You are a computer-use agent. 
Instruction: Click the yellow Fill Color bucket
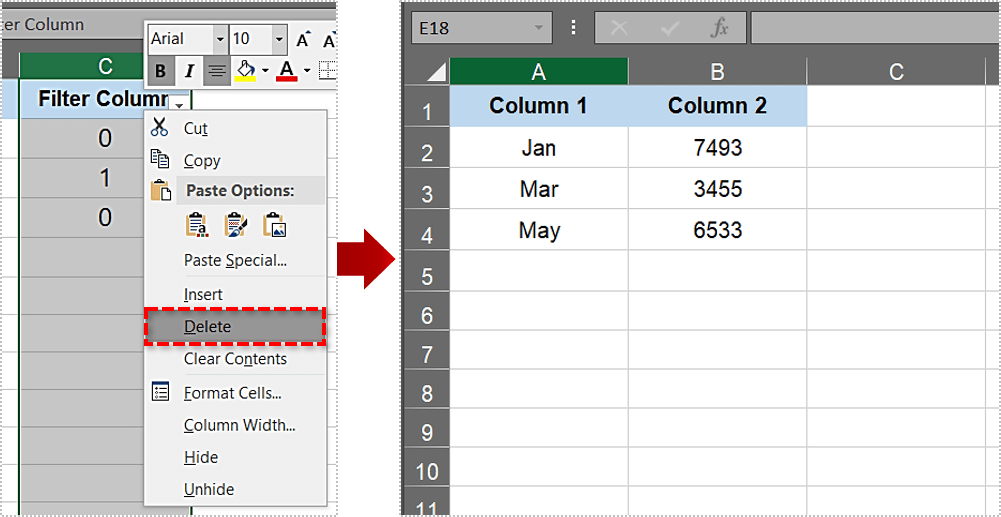244,71
